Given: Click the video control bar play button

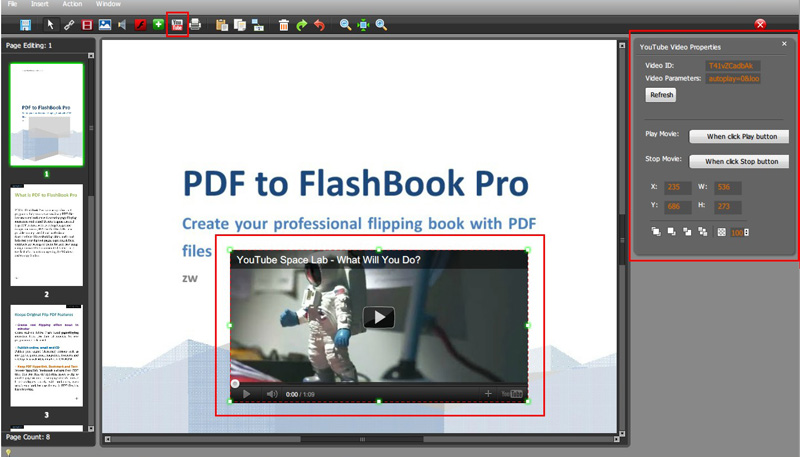Looking at the screenshot, I should tap(246, 394).
